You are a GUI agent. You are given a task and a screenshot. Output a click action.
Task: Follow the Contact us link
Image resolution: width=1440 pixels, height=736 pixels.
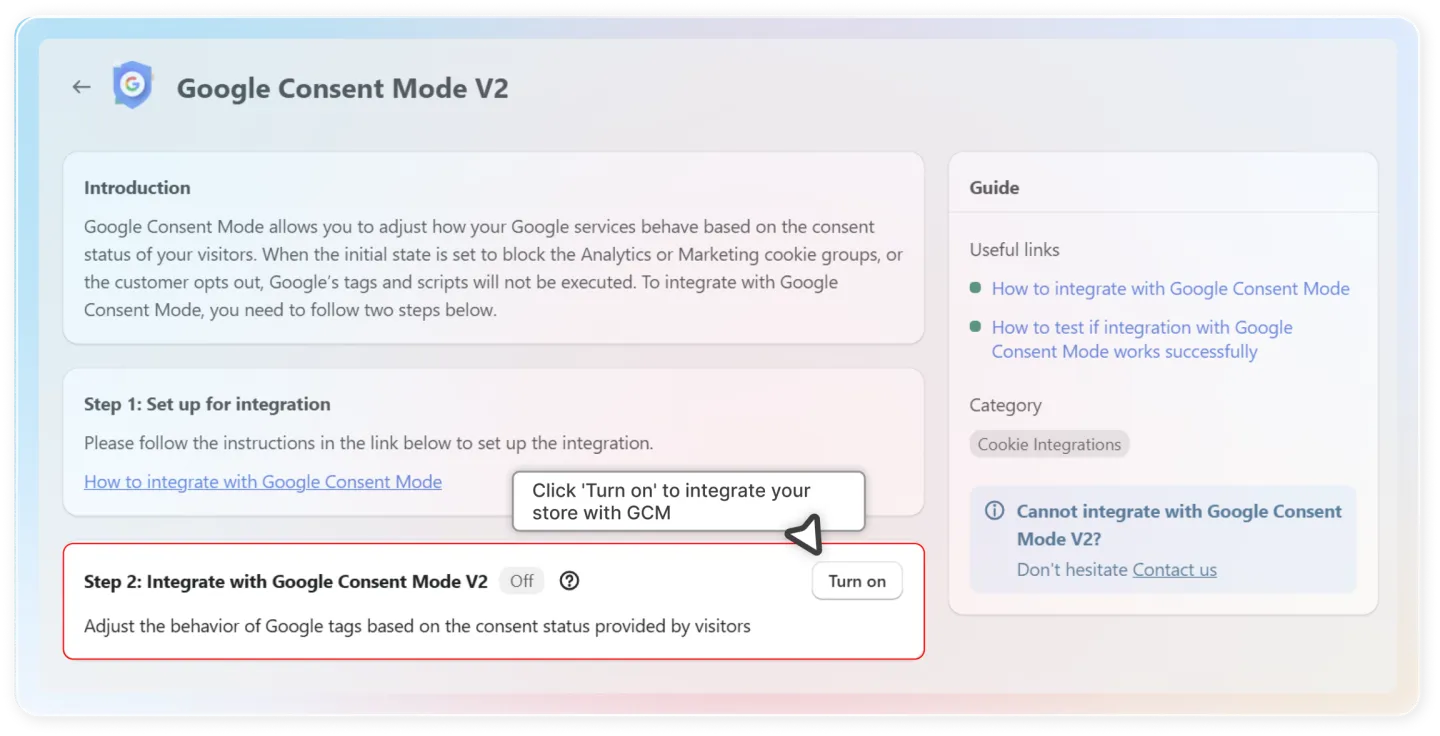coord(1175,570)
